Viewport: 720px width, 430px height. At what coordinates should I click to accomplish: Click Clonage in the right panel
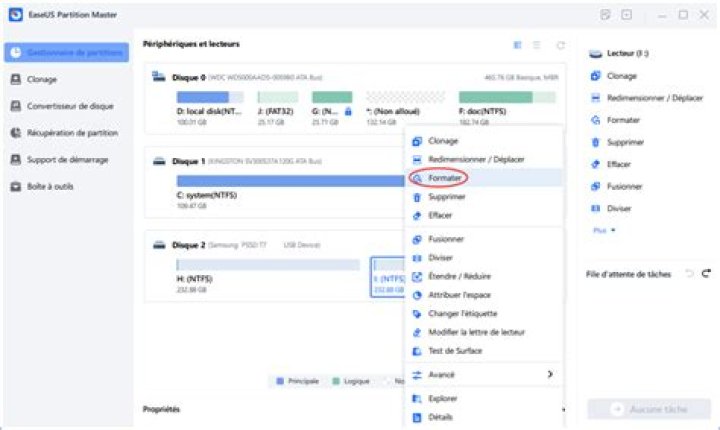click(x=614, y=76)
